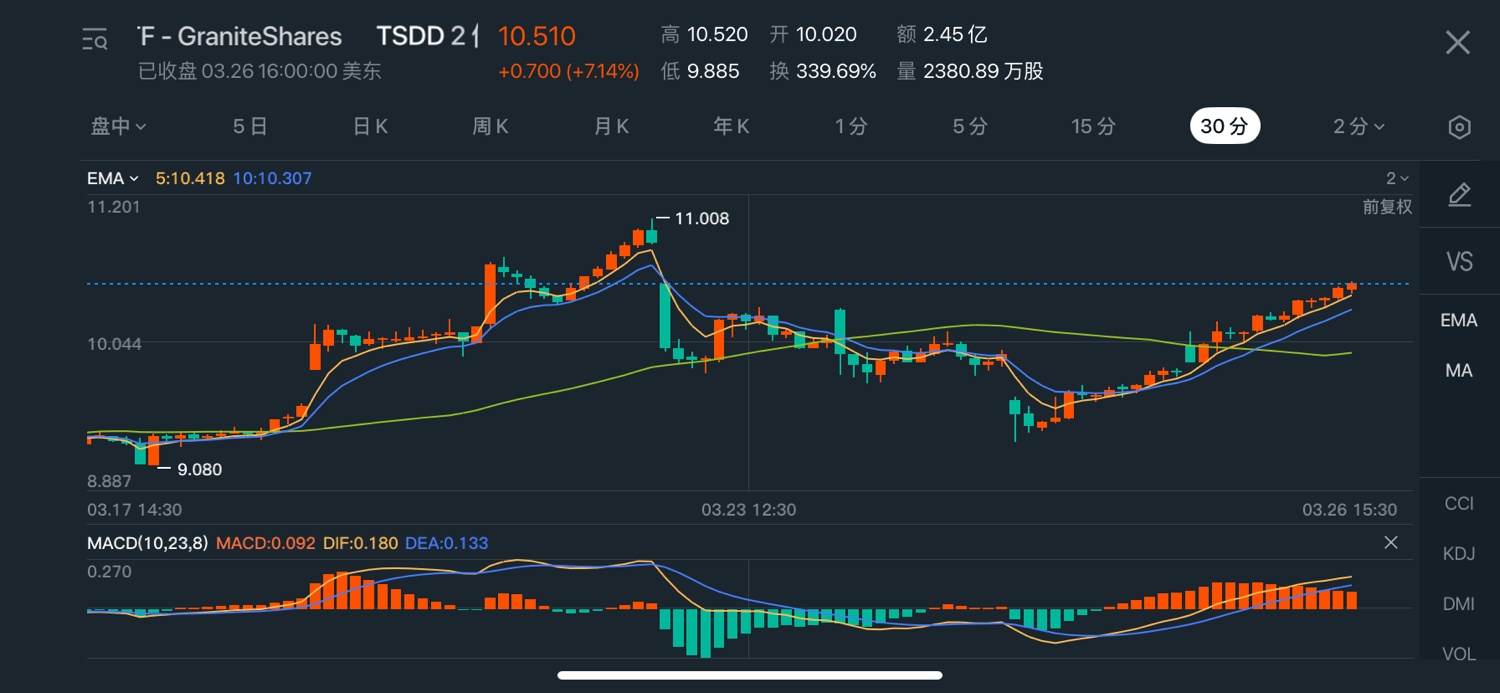Expand the 2分 interval dropdown
1500x693 pixels.
click(x=1359, y=126)
